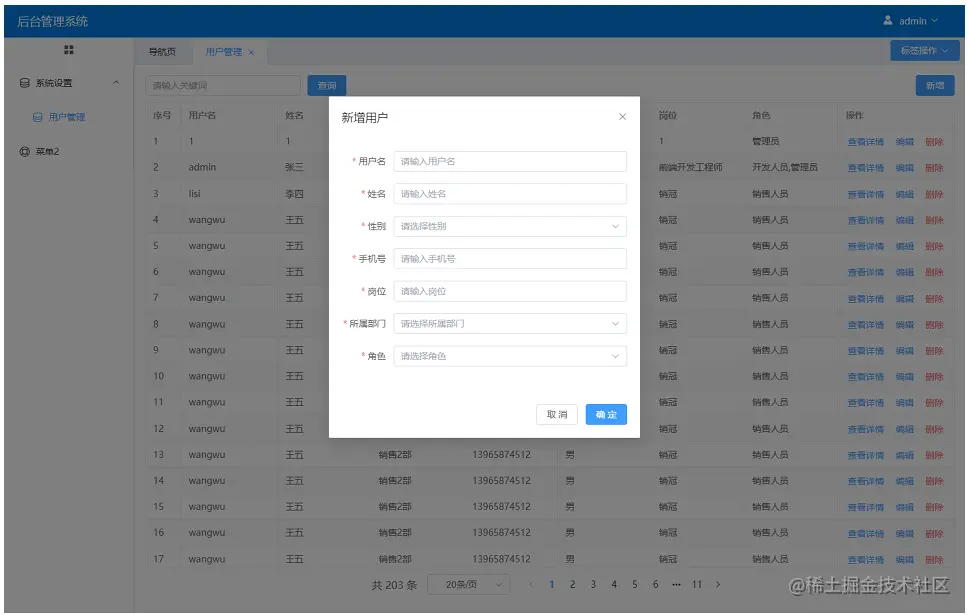Click 编辑 for row 15
This screenshot has height=615, width=969.
[x=905, y=507]
